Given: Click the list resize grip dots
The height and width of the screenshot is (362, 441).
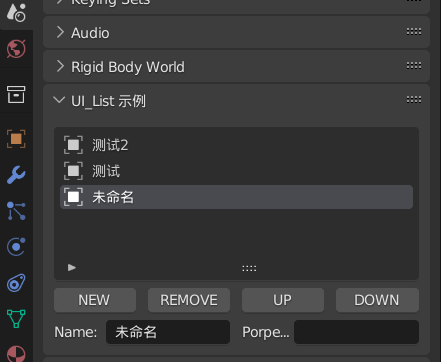Looking at the screenshot, I should 249,268.
